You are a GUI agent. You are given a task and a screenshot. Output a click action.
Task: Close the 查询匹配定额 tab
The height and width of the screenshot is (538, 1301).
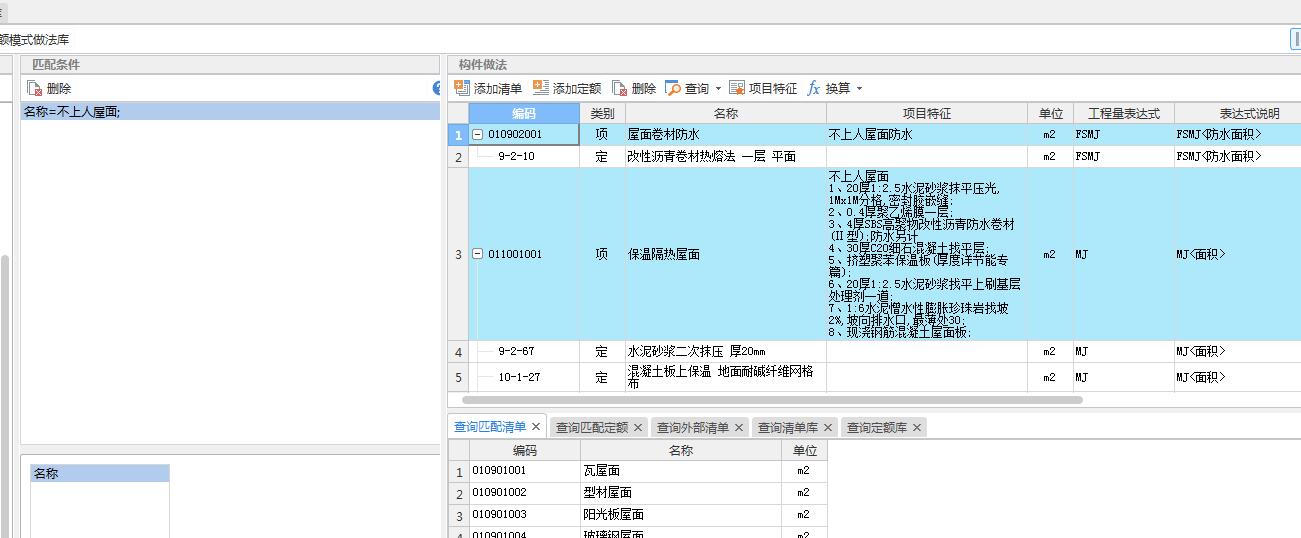tap(638, 427)
